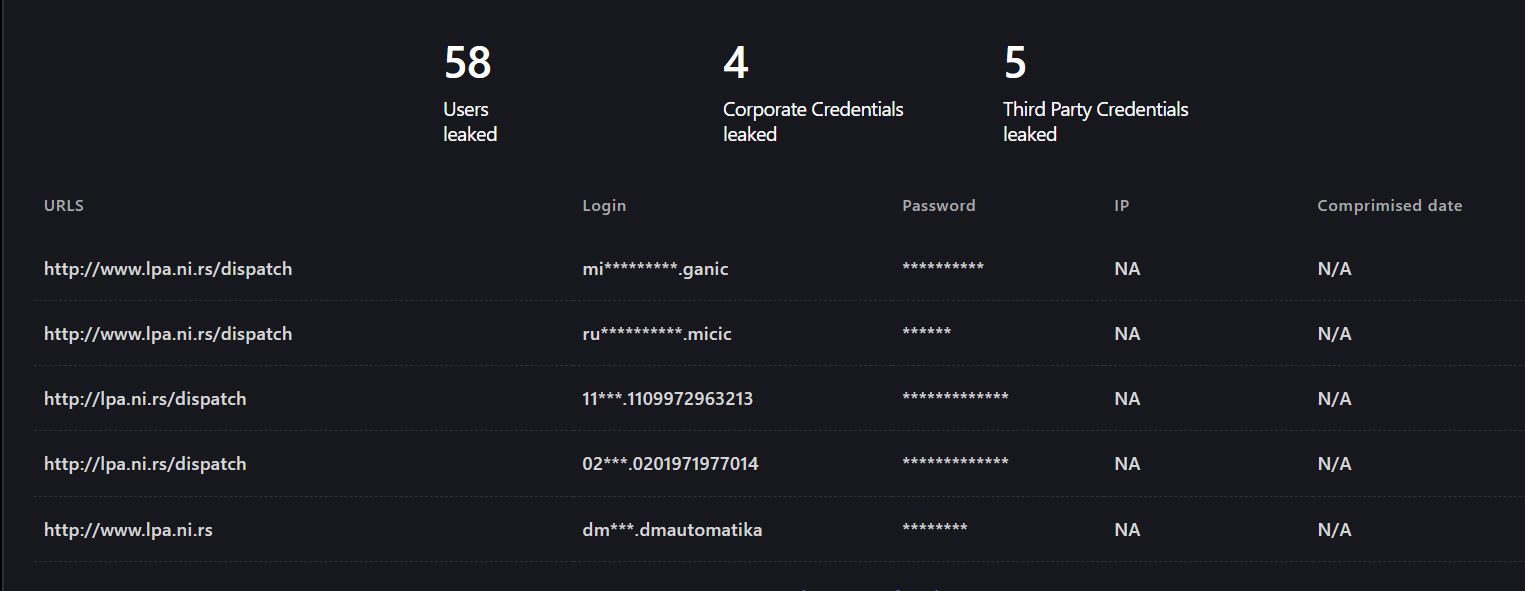Sort by the Login column header
The image size is (1525, 591).
pyautogui.click(x=604, y=205)
